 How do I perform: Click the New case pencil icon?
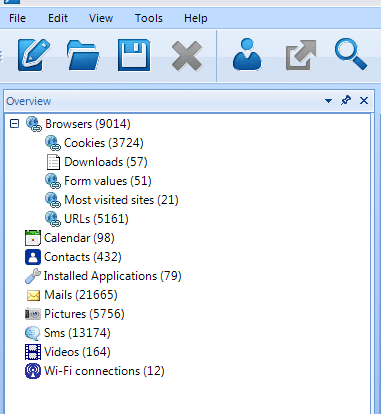[34, 55]
